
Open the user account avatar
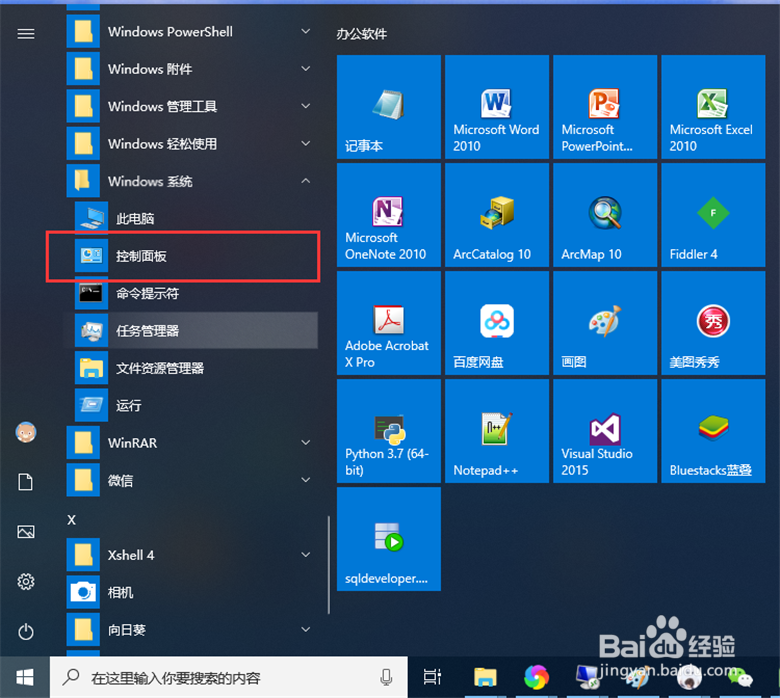coord(26,432)
